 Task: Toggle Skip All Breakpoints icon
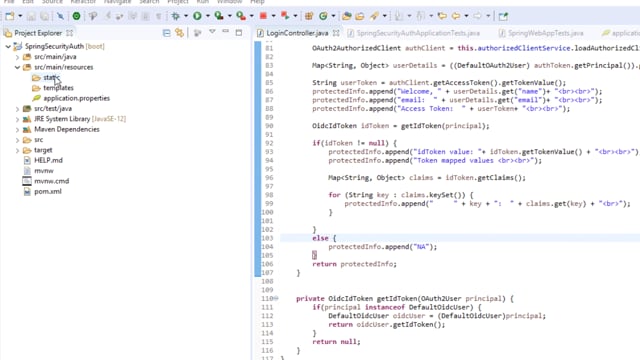click(x=60, y=16)
